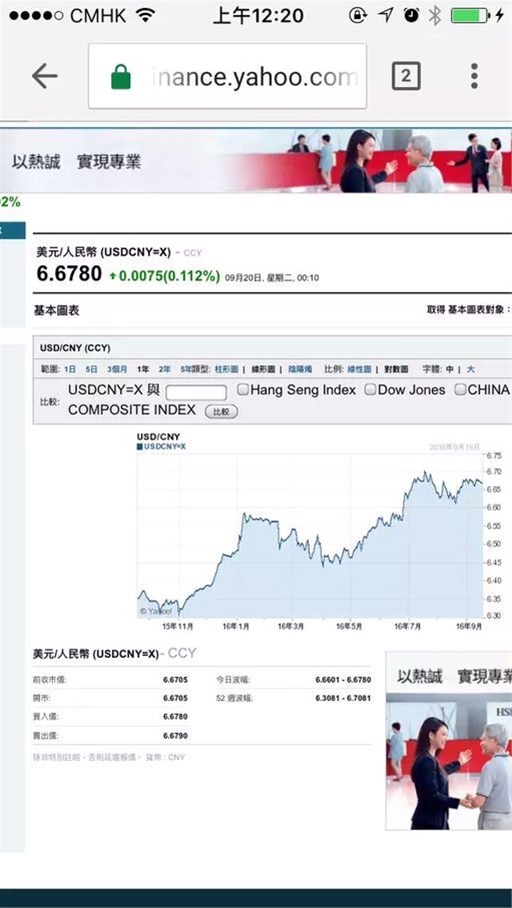Select the 1年 chart range
The image size is (512, 908).
pyautogui.click(x=142, y=369)
